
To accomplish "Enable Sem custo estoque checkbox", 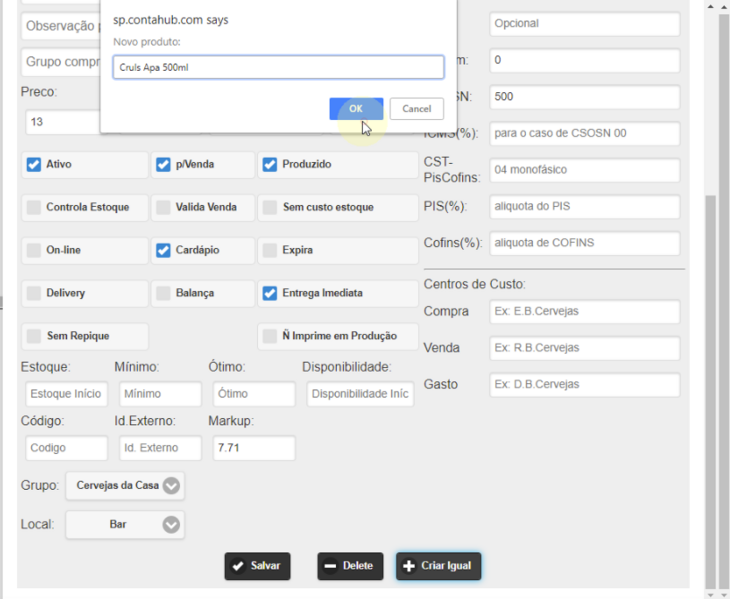I will click(270, 207).
